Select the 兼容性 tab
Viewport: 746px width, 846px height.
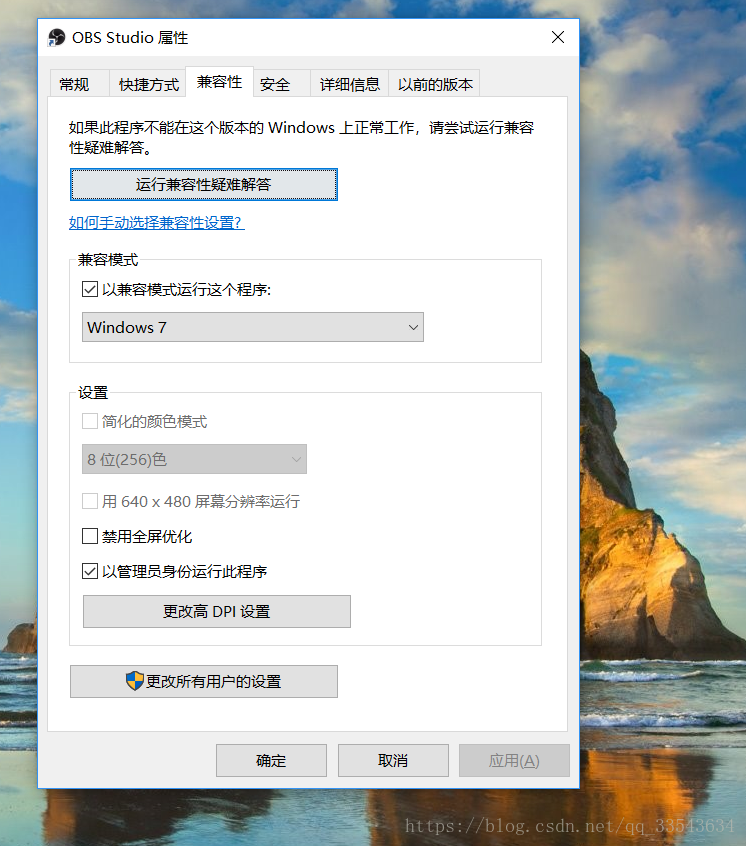(220, 82)
